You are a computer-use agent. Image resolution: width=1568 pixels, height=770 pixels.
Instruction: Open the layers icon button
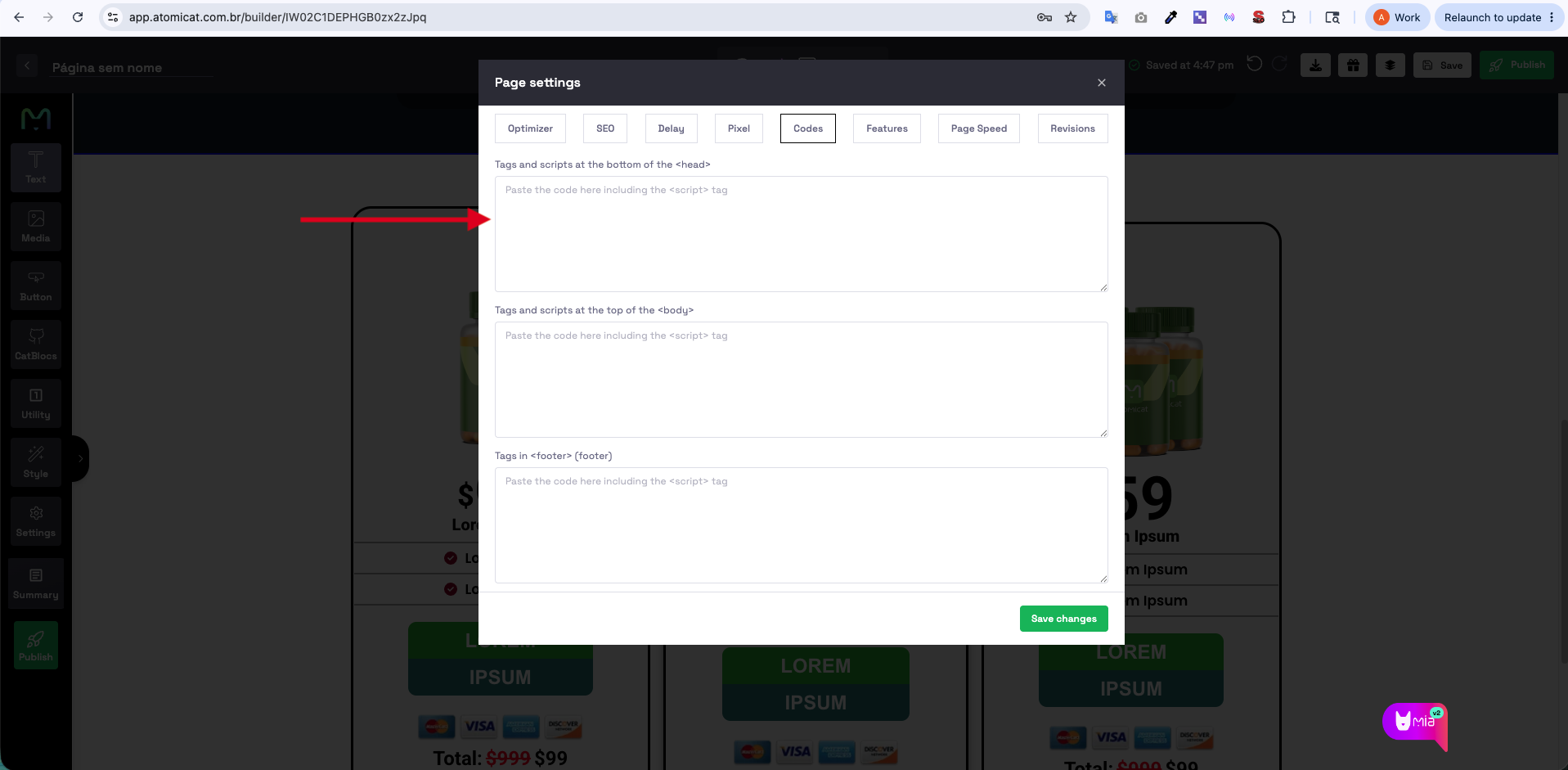(1390, 65)
